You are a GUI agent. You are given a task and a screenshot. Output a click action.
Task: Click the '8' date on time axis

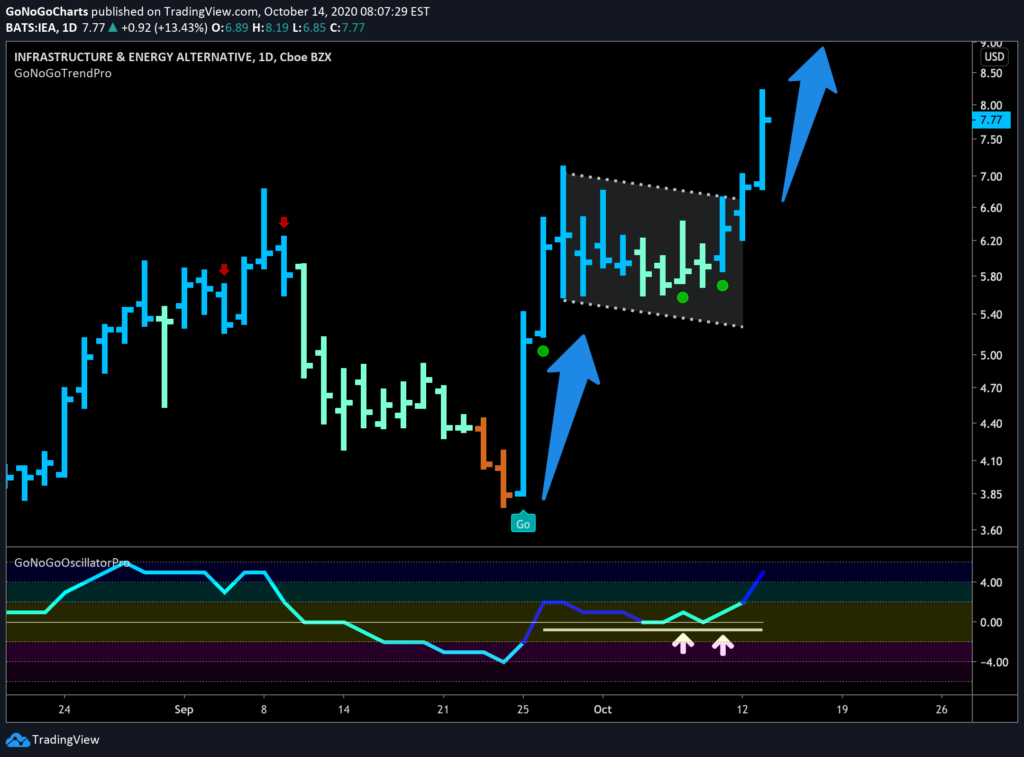pyautogui.click(x=264, y=709)
